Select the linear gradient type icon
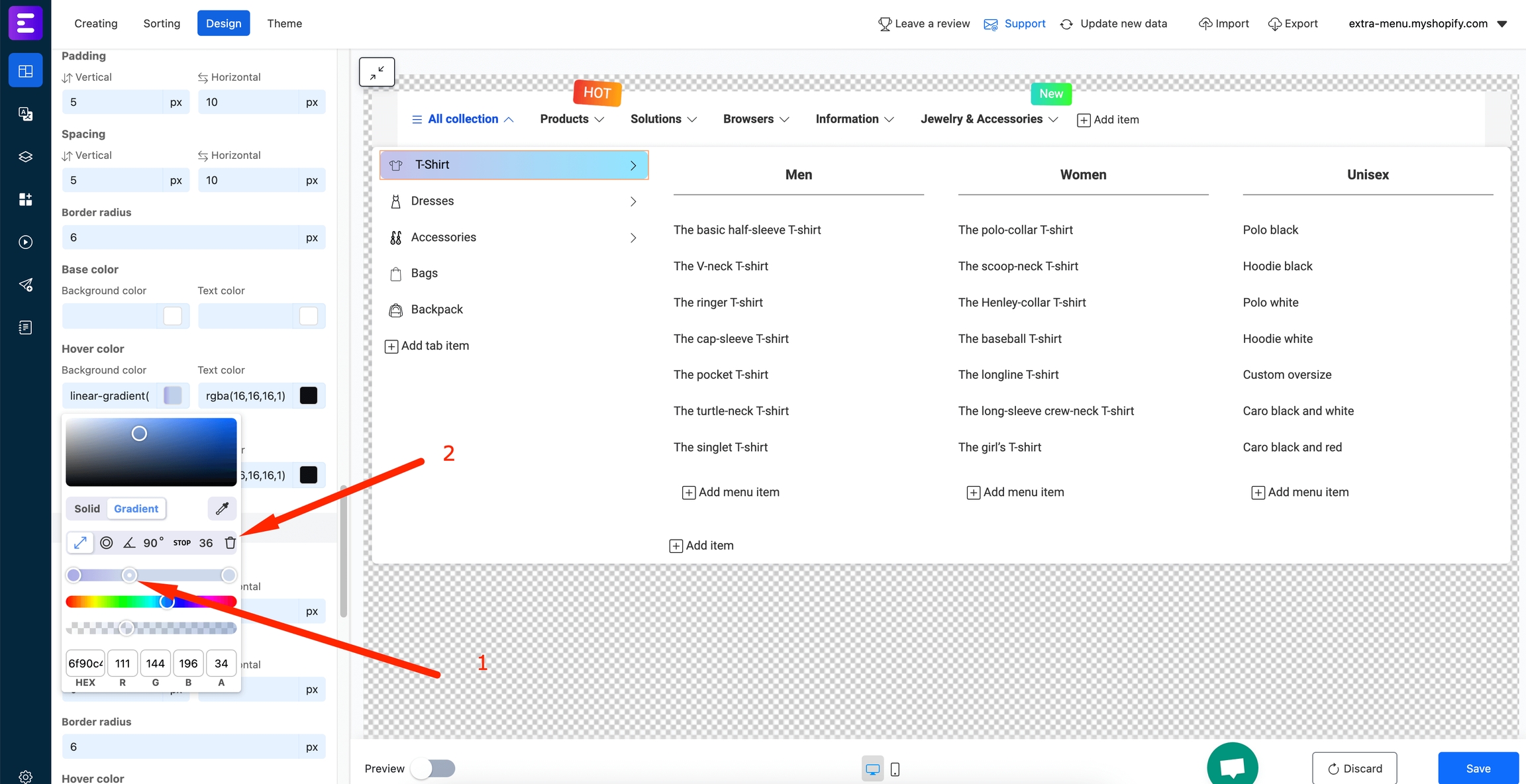The width and height of the screenshot is (1526, 784). click(x=80, y=543)
